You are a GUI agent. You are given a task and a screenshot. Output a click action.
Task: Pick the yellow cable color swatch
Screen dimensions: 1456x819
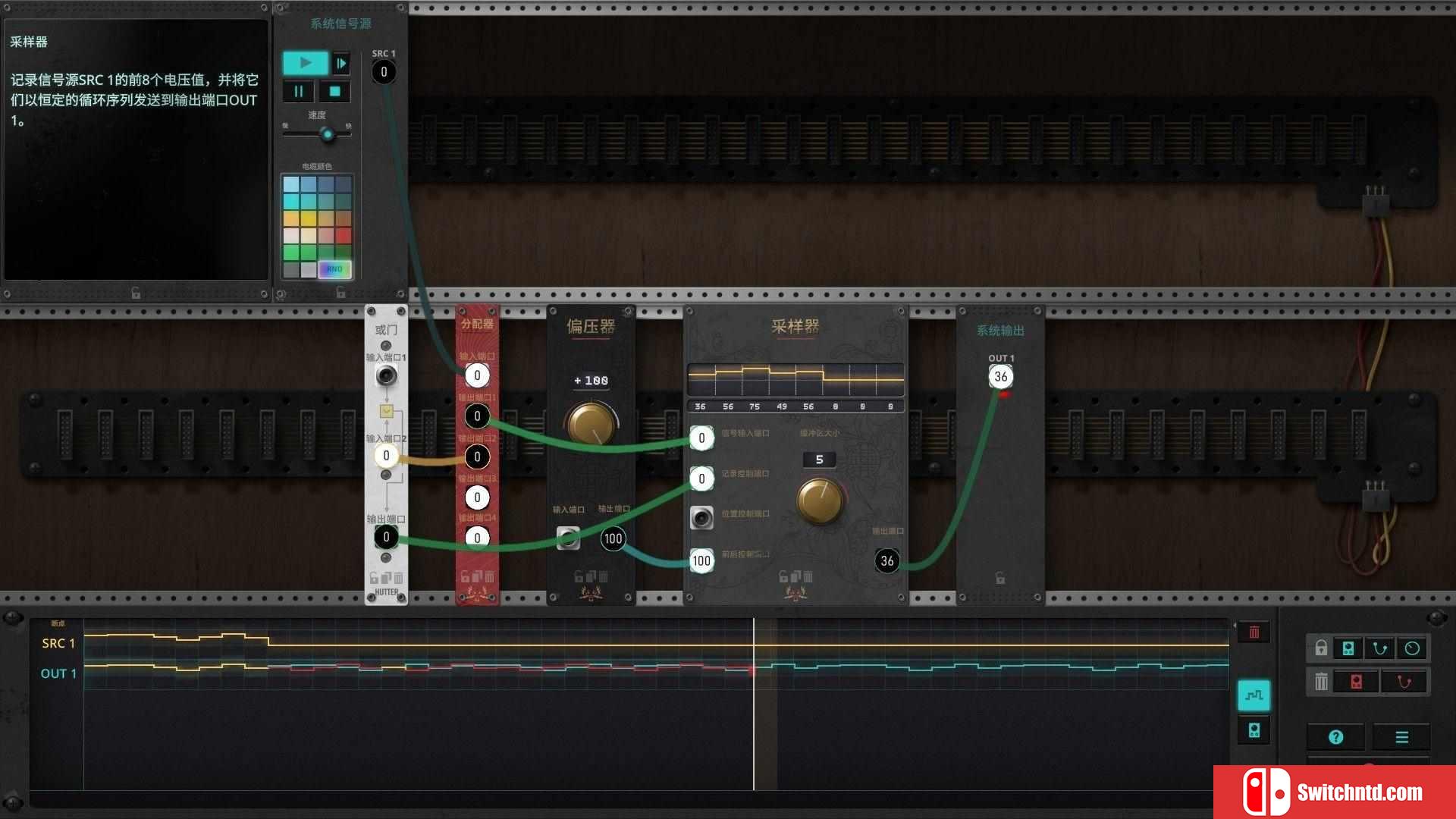point(309,218)
